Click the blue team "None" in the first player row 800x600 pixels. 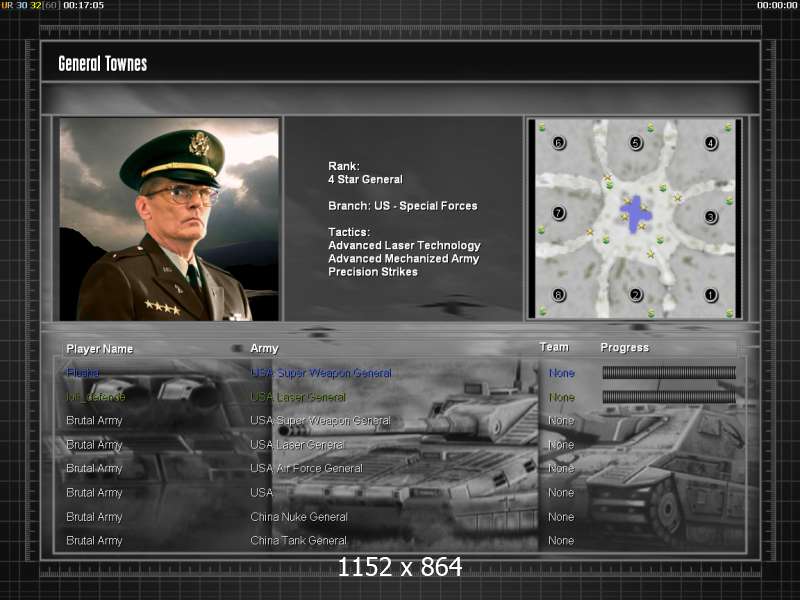point(562,373)
